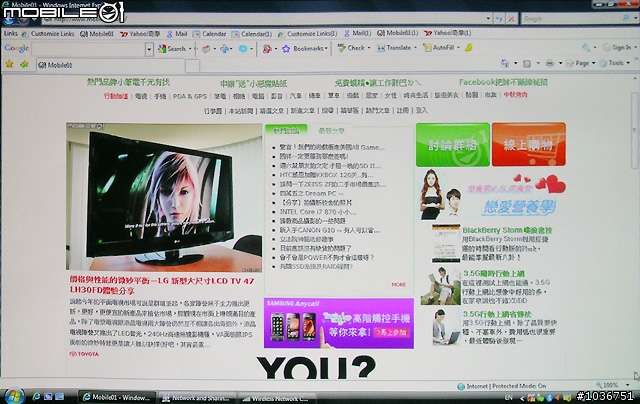The image size is (640, 404).
Task: Click the spell Check button
Action: point(351,48)
